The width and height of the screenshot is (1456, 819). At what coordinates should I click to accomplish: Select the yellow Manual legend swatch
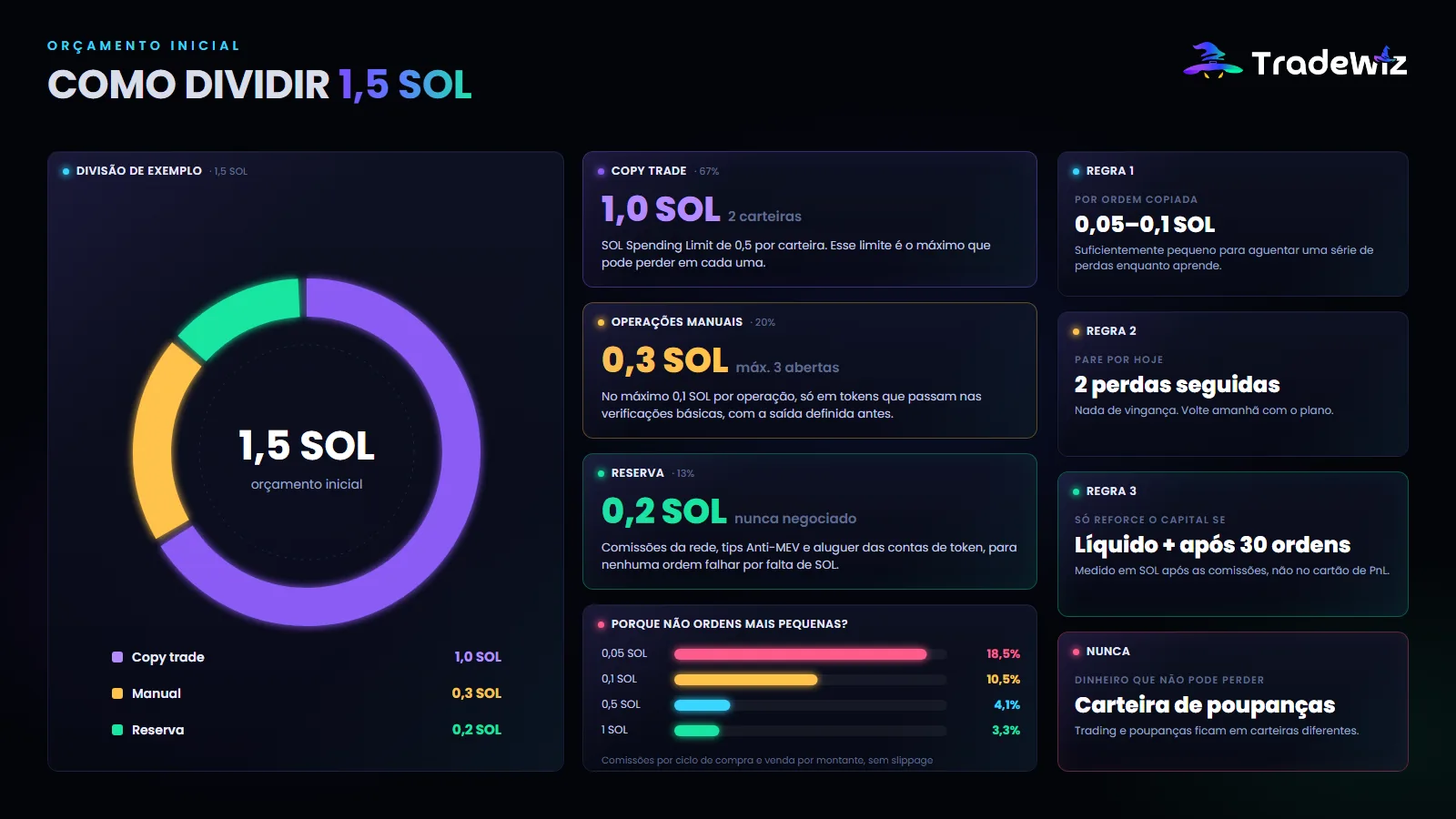tap(117, 693)
